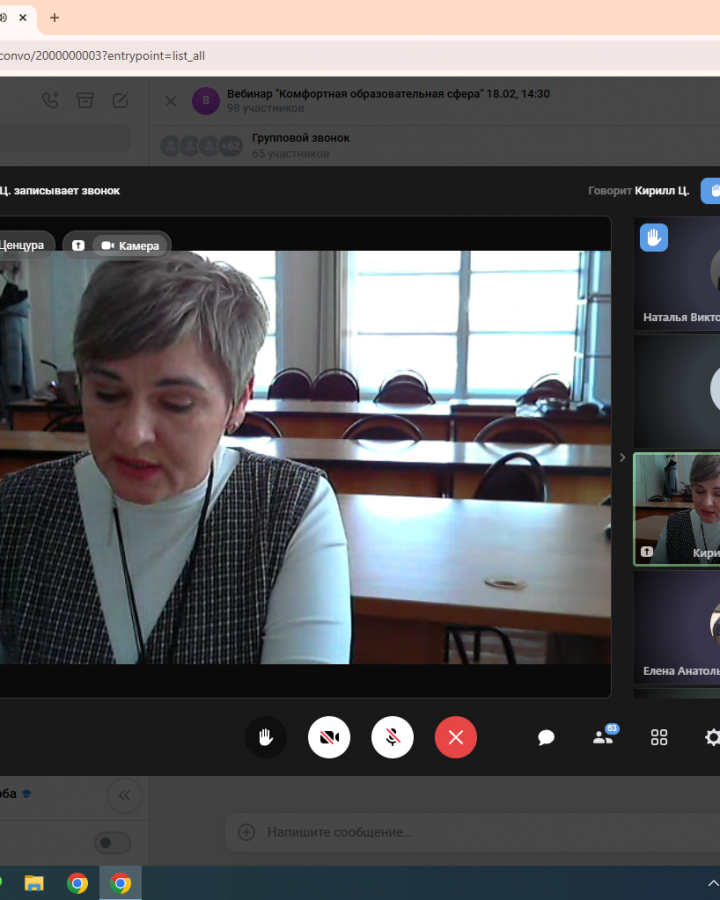720x900 pixels.
Task: Turn on the camera in call controls
Action: [x=329, y=738]
